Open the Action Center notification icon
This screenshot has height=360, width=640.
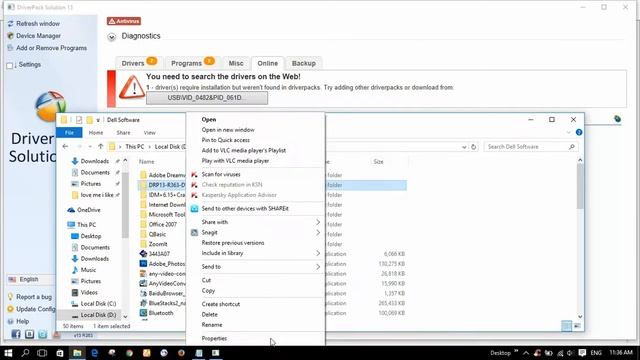click(582, 353)
